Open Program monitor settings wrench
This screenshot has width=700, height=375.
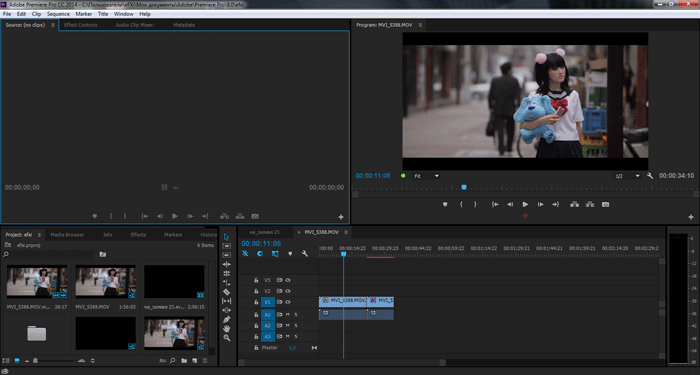(650, 176)
